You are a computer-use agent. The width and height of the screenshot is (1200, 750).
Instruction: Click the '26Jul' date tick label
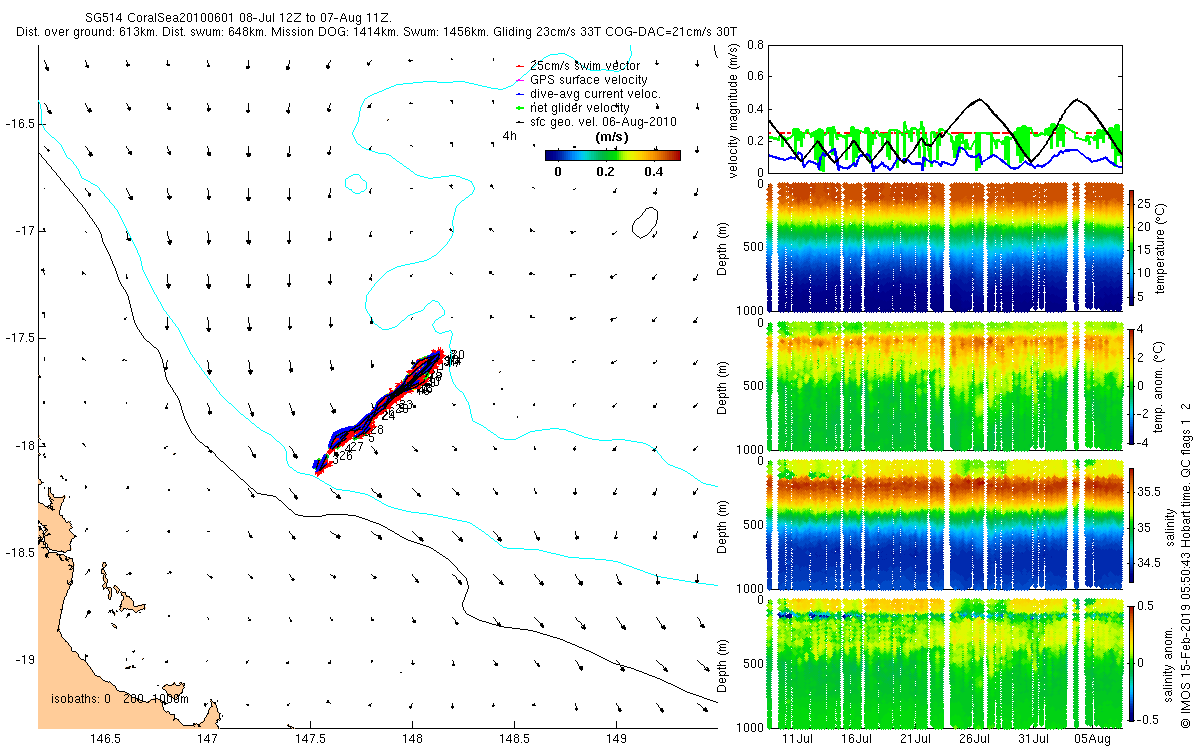tap(974, 739)
